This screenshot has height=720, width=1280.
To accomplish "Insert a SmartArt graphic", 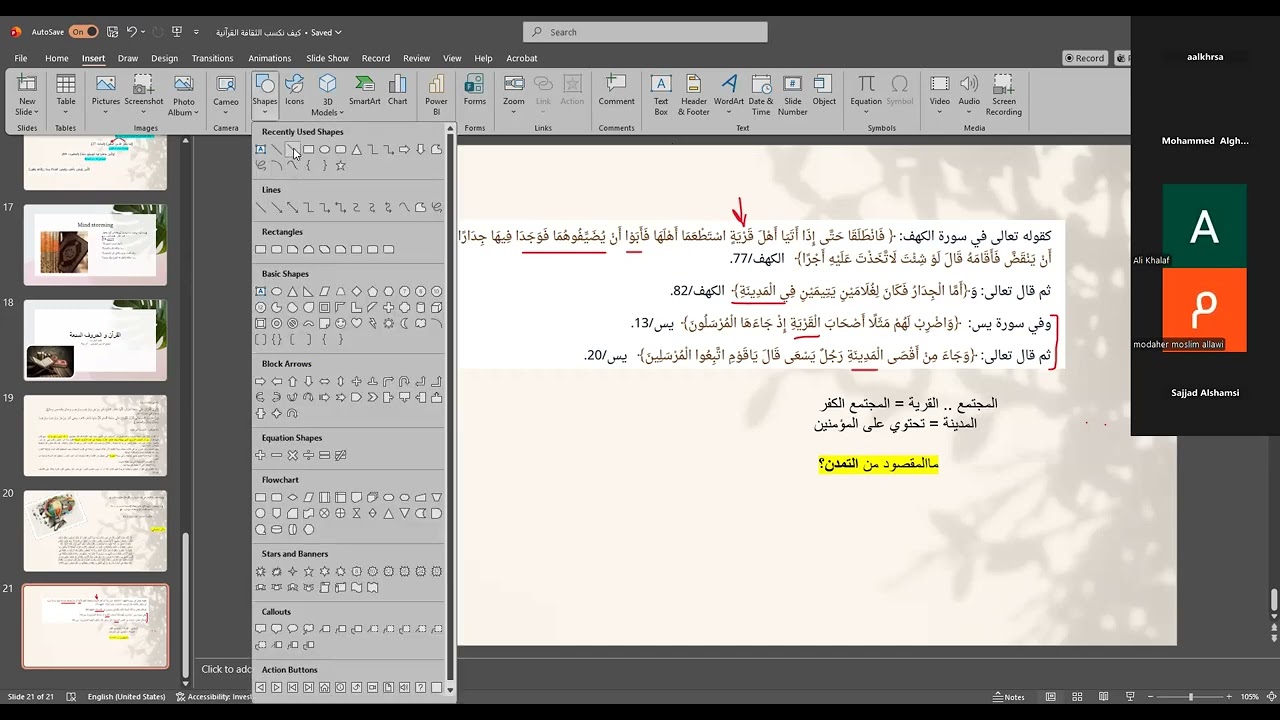I will point(365,90).
